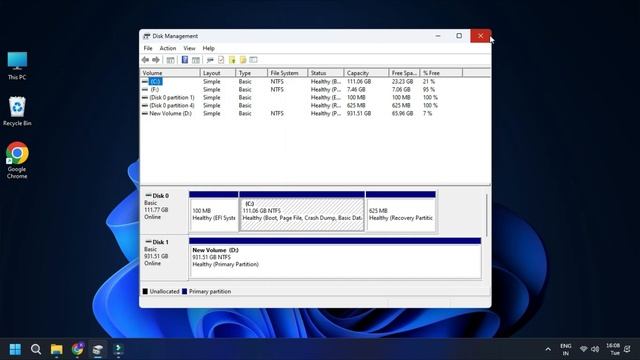
Task: Sort by the Type column header
Action: coord(251,73)
